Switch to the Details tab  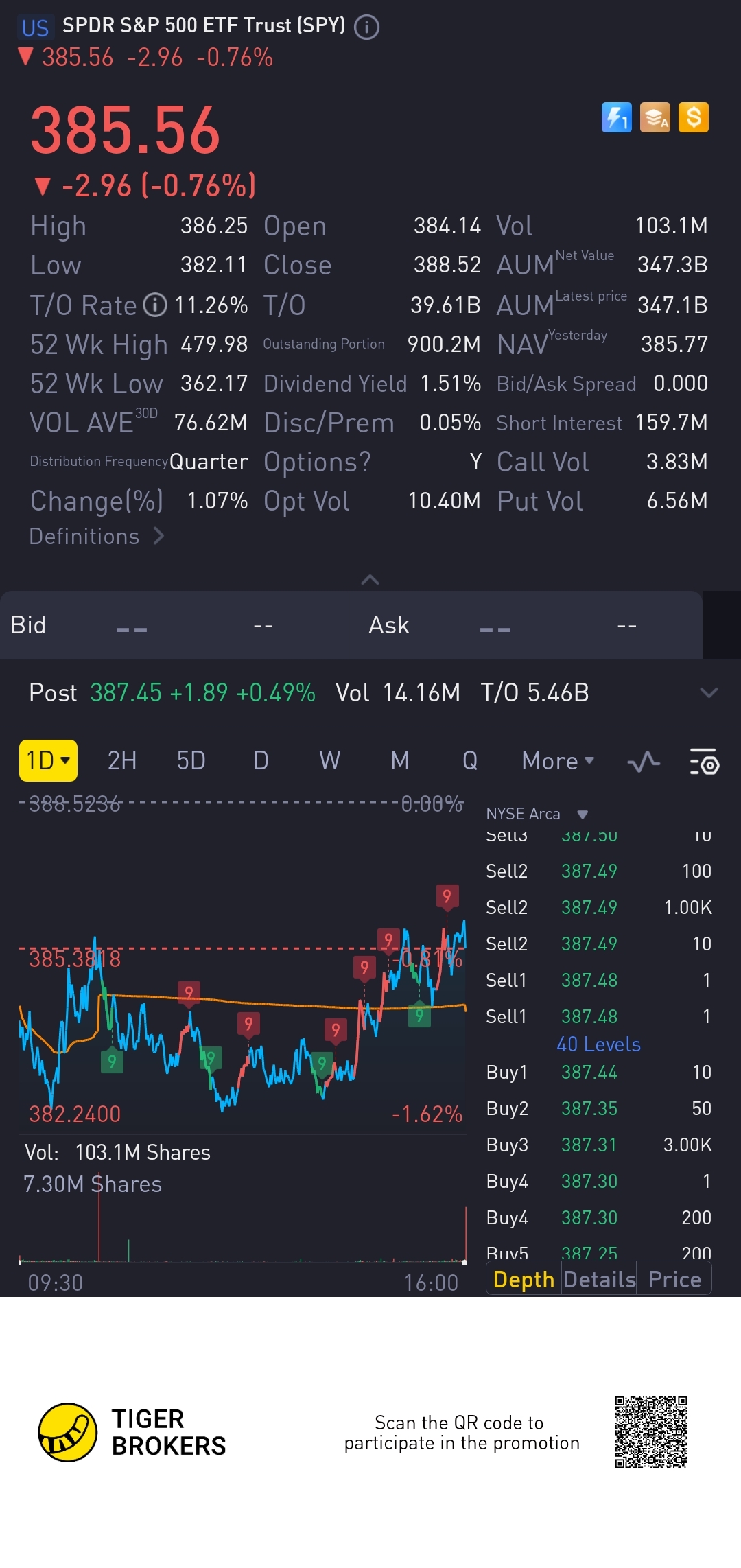599,1280
